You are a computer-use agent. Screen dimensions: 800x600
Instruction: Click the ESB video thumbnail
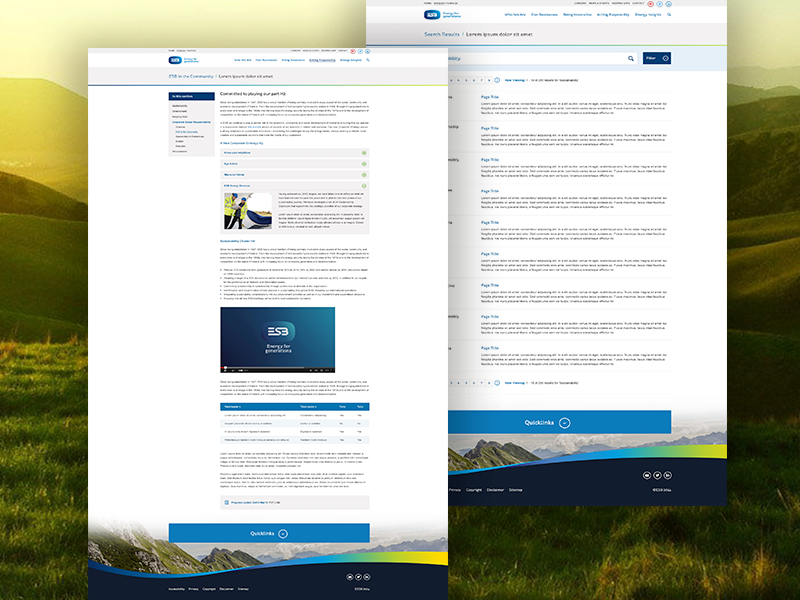278,340
